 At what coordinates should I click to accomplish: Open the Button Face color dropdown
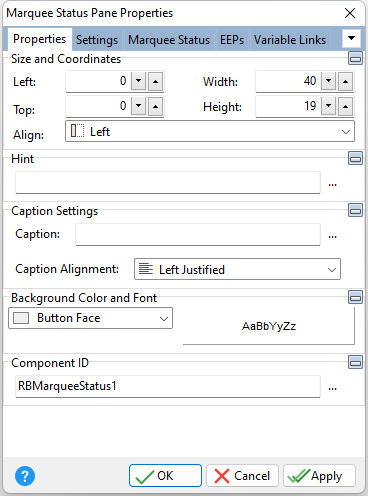tap(90, 318)
